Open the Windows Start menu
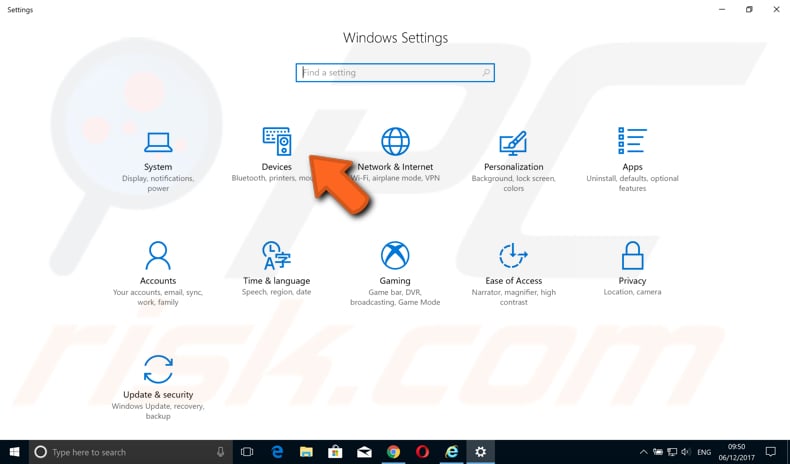 click(x=14, y=452)
